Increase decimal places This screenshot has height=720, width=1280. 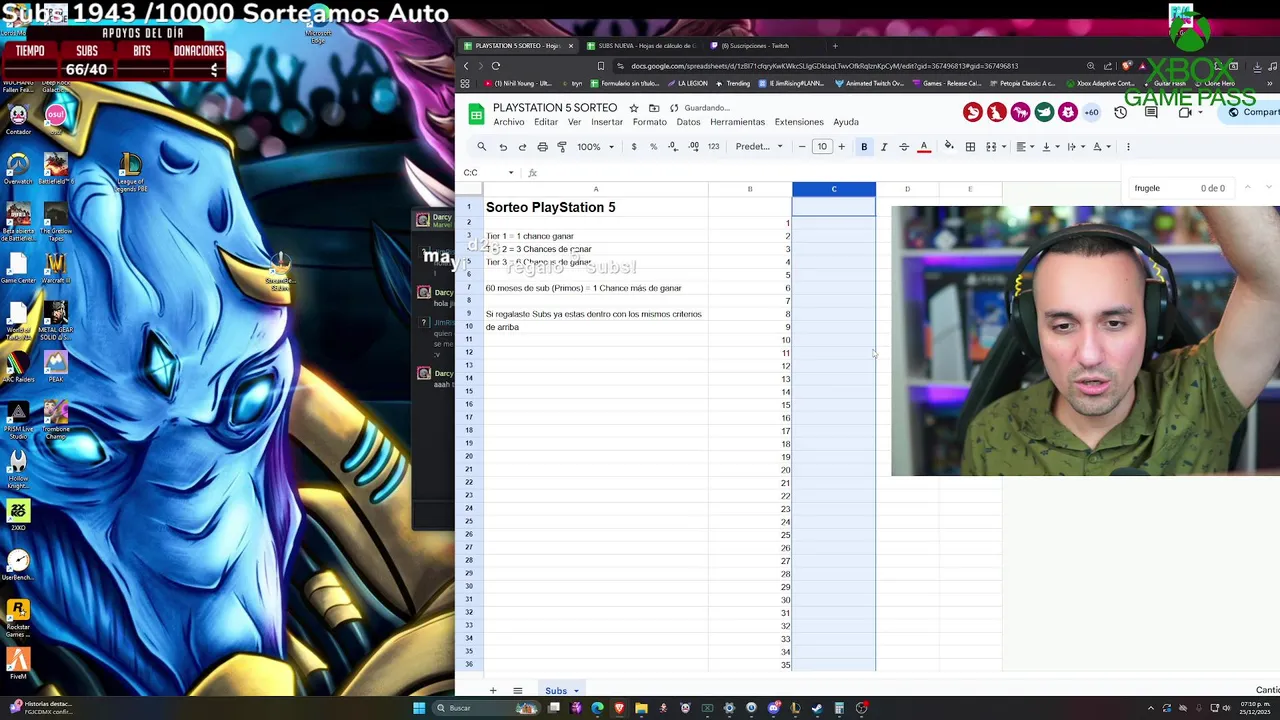[693, 147]
